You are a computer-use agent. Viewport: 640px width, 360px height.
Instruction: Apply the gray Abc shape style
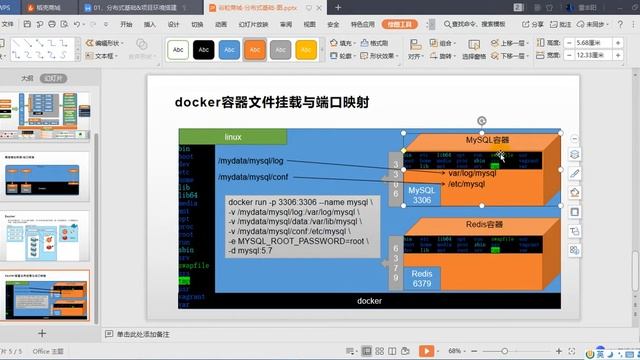click(x=280, y=50)
